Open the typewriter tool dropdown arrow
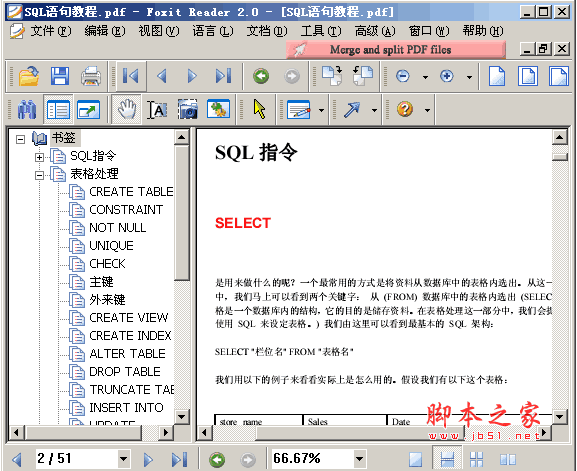The image size is (577, 471). pyautogui.click(x=321, y=110)
